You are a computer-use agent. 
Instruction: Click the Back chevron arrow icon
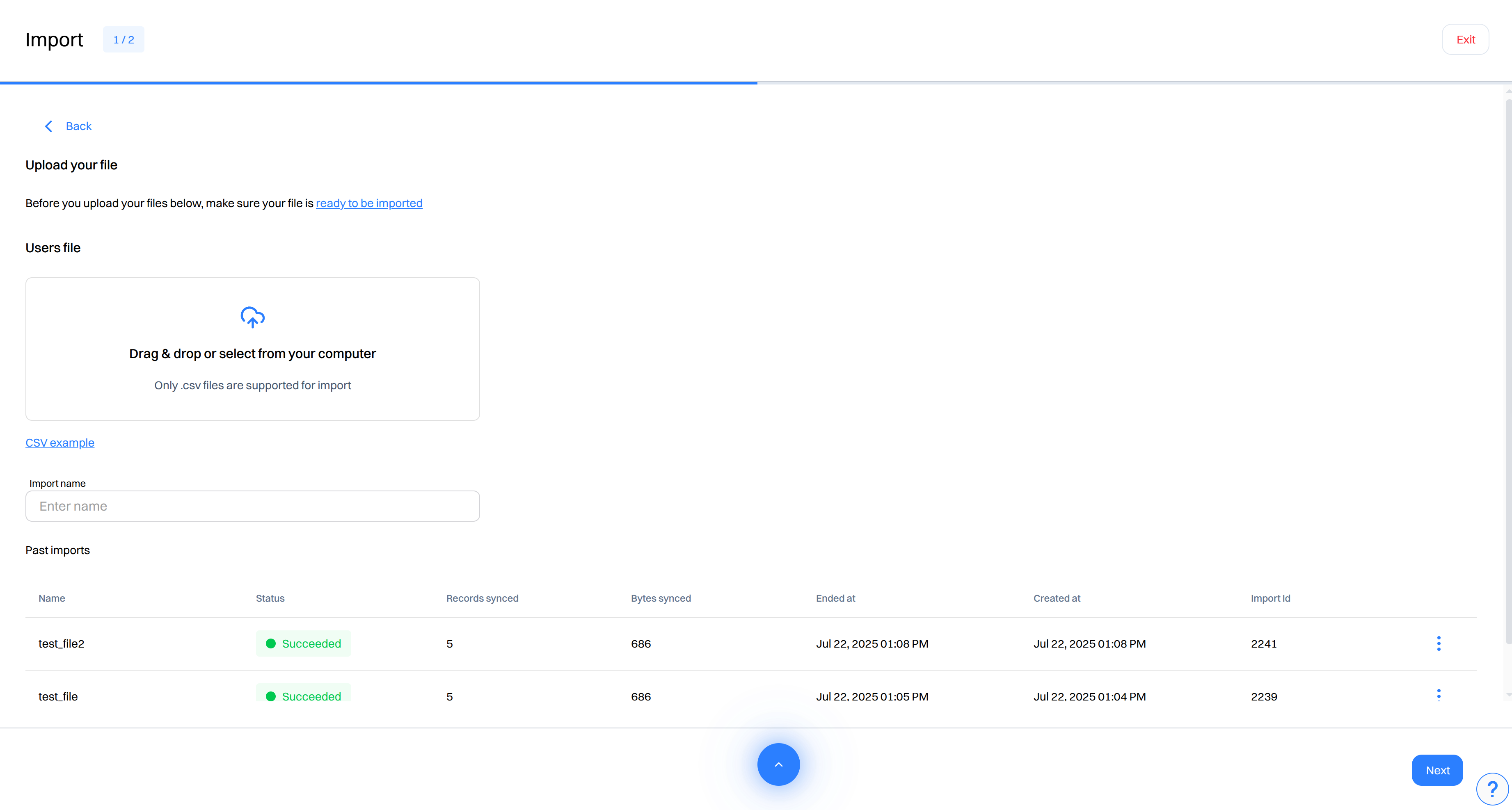(x=49, y=126)
